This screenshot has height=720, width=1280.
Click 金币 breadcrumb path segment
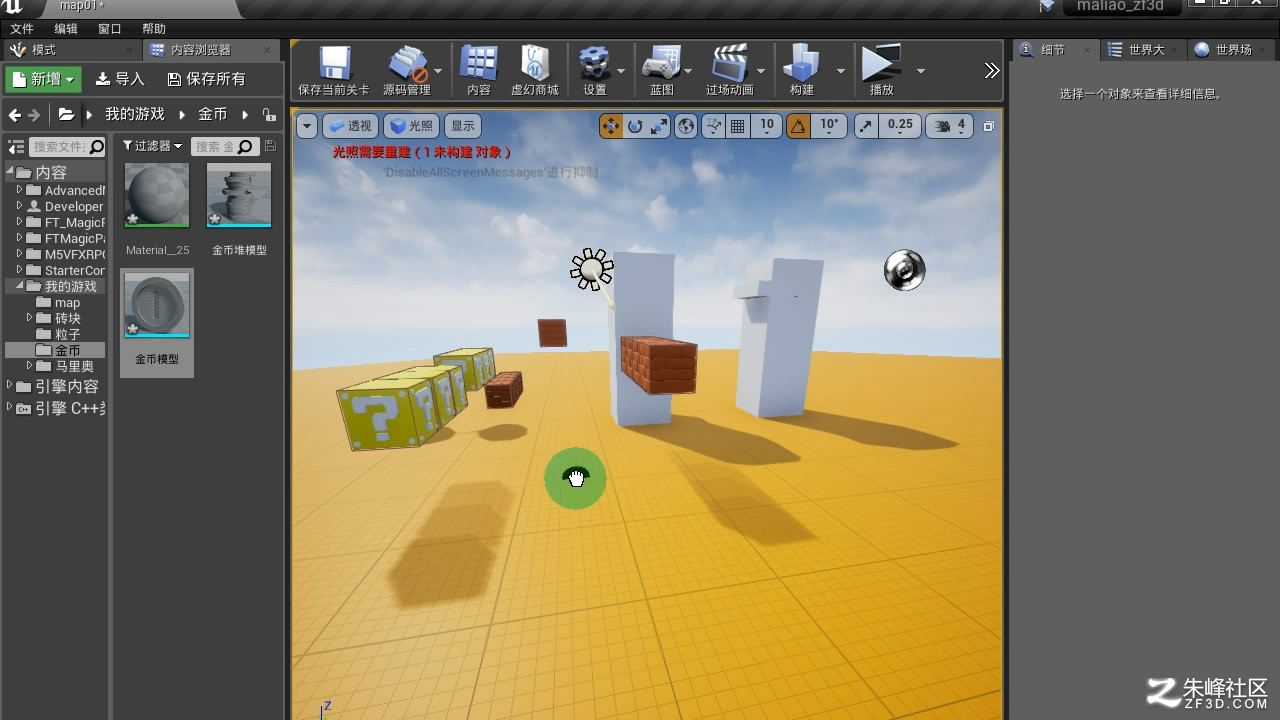coord(212,115)
